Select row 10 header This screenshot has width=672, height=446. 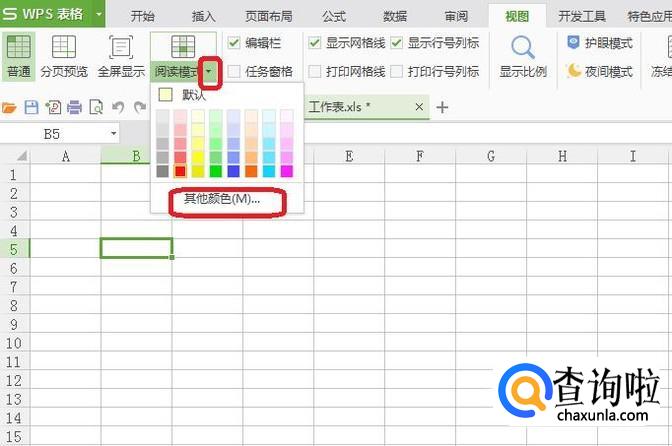point(14,343)
